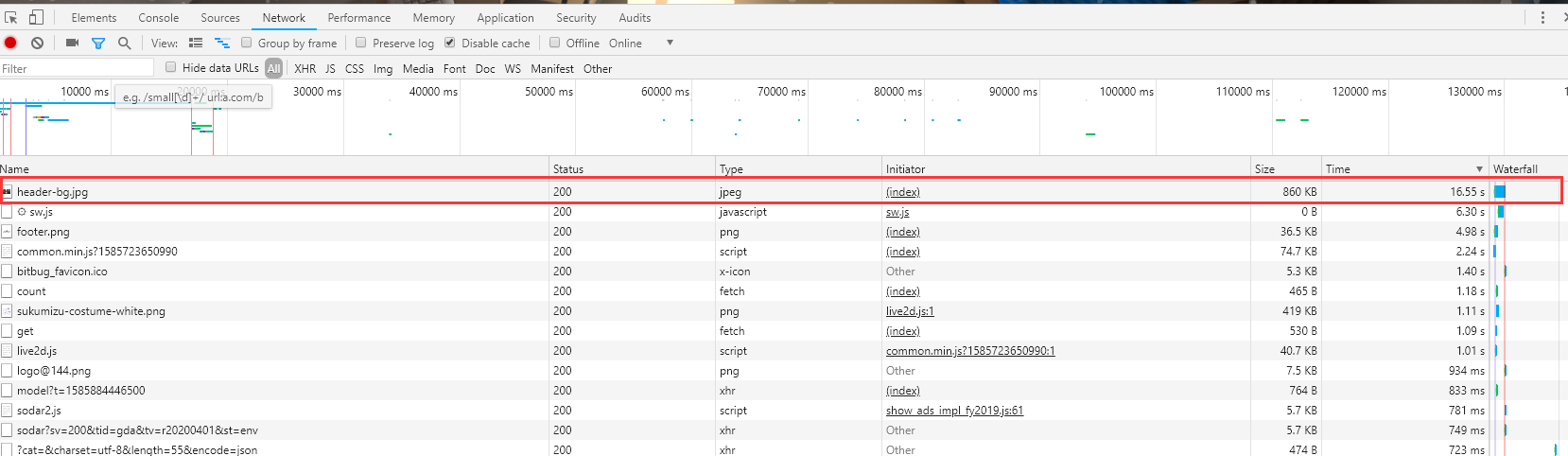Open sw.js initiator link
Screen dimensions: 1568x456
(x=897, y=212)
